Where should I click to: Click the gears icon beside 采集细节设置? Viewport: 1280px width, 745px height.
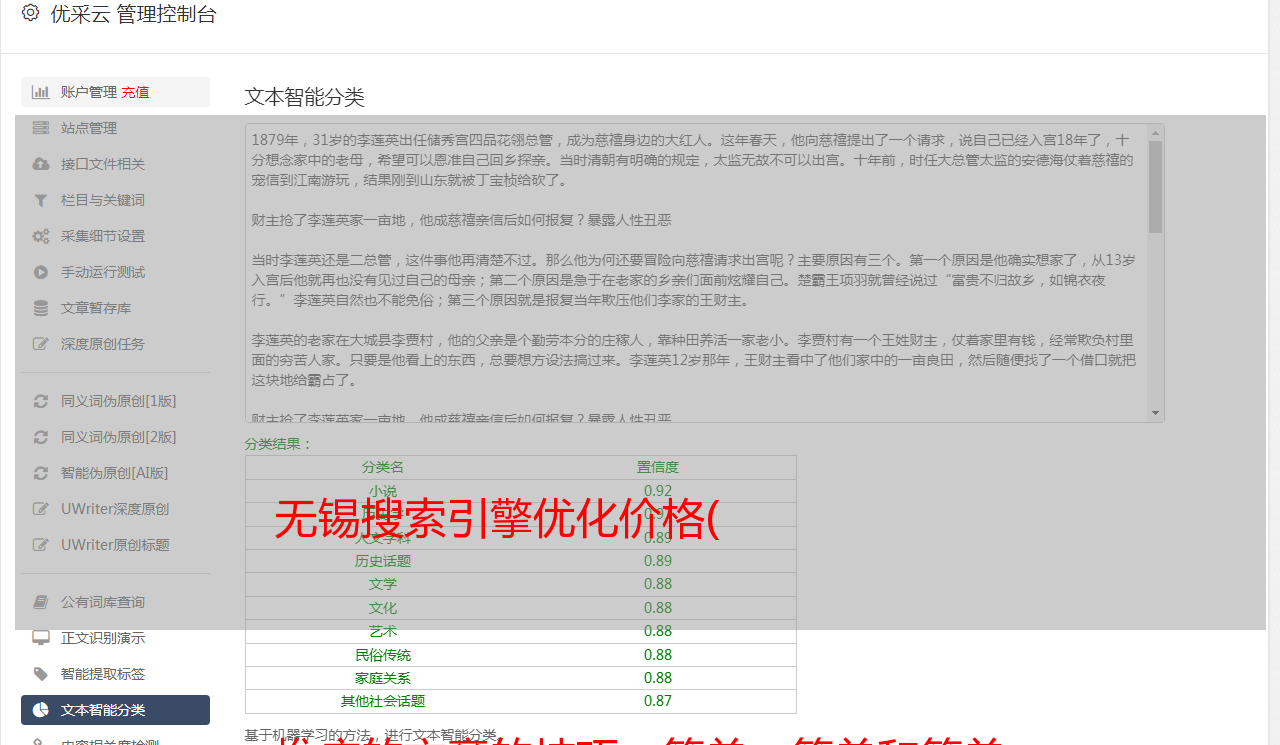coord(41,236)
